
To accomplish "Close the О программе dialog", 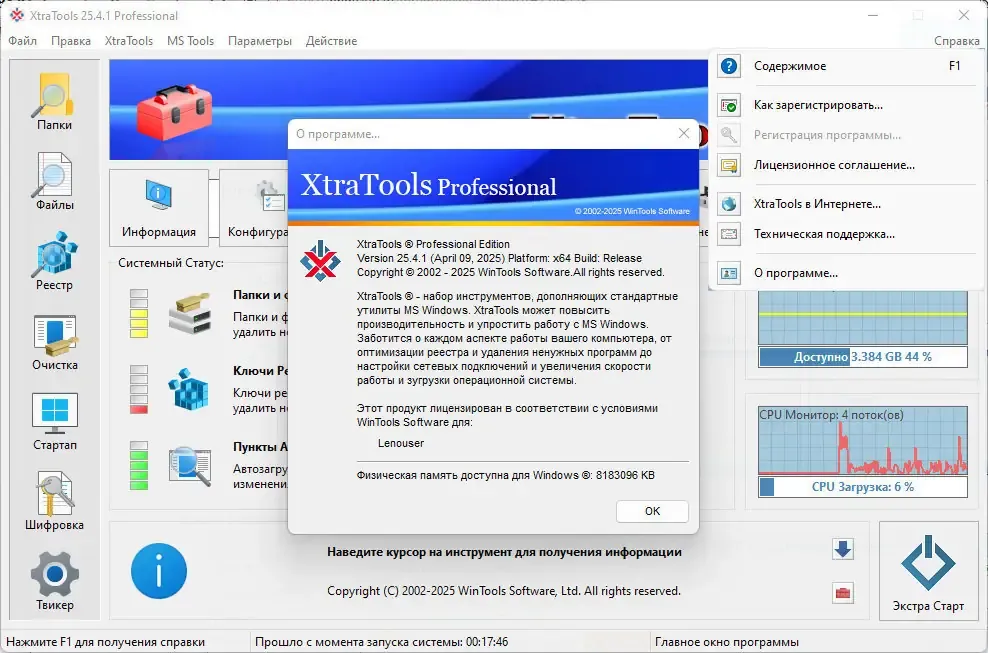I will (684, 134).
